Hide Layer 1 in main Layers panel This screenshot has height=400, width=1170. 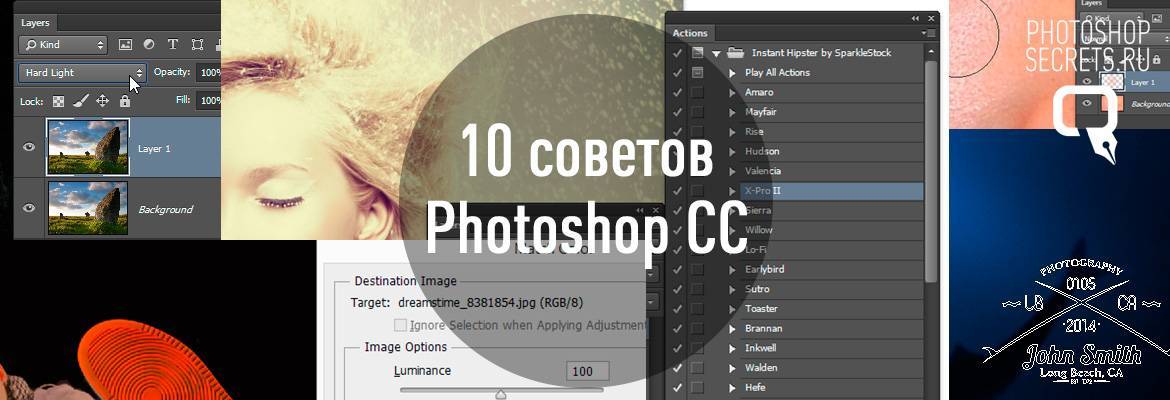coord(29,147)
